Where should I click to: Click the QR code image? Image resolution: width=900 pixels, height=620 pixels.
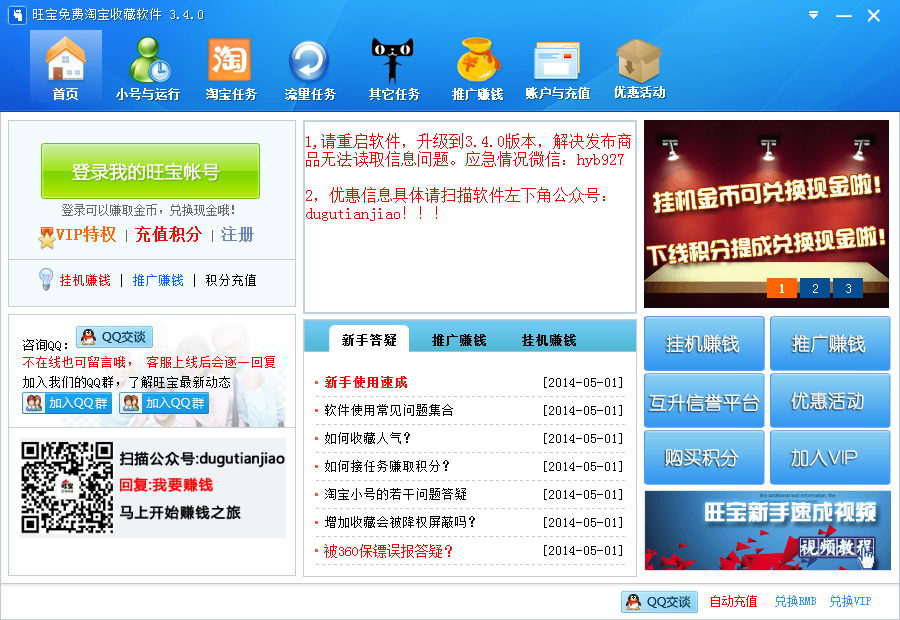[x=67, y=487]
